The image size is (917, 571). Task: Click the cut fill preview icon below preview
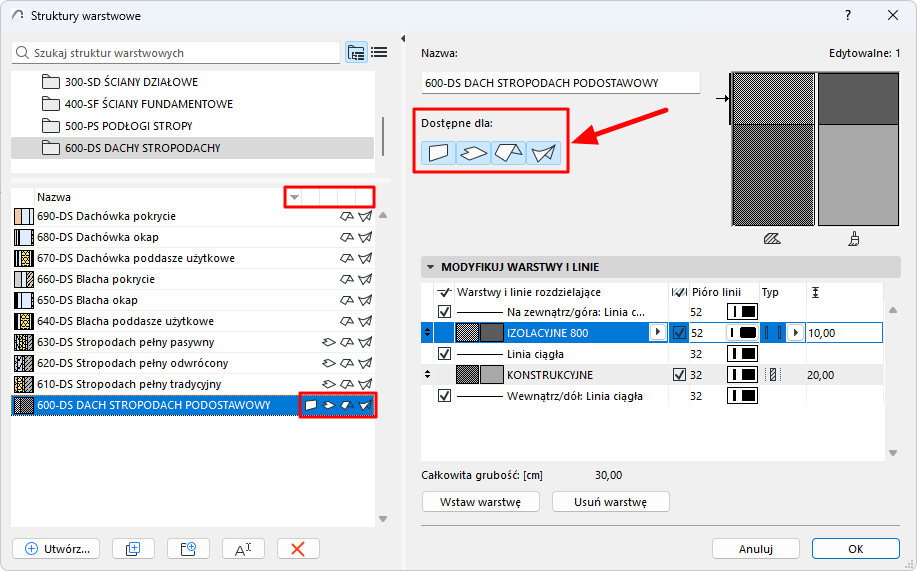pos(772,239)
